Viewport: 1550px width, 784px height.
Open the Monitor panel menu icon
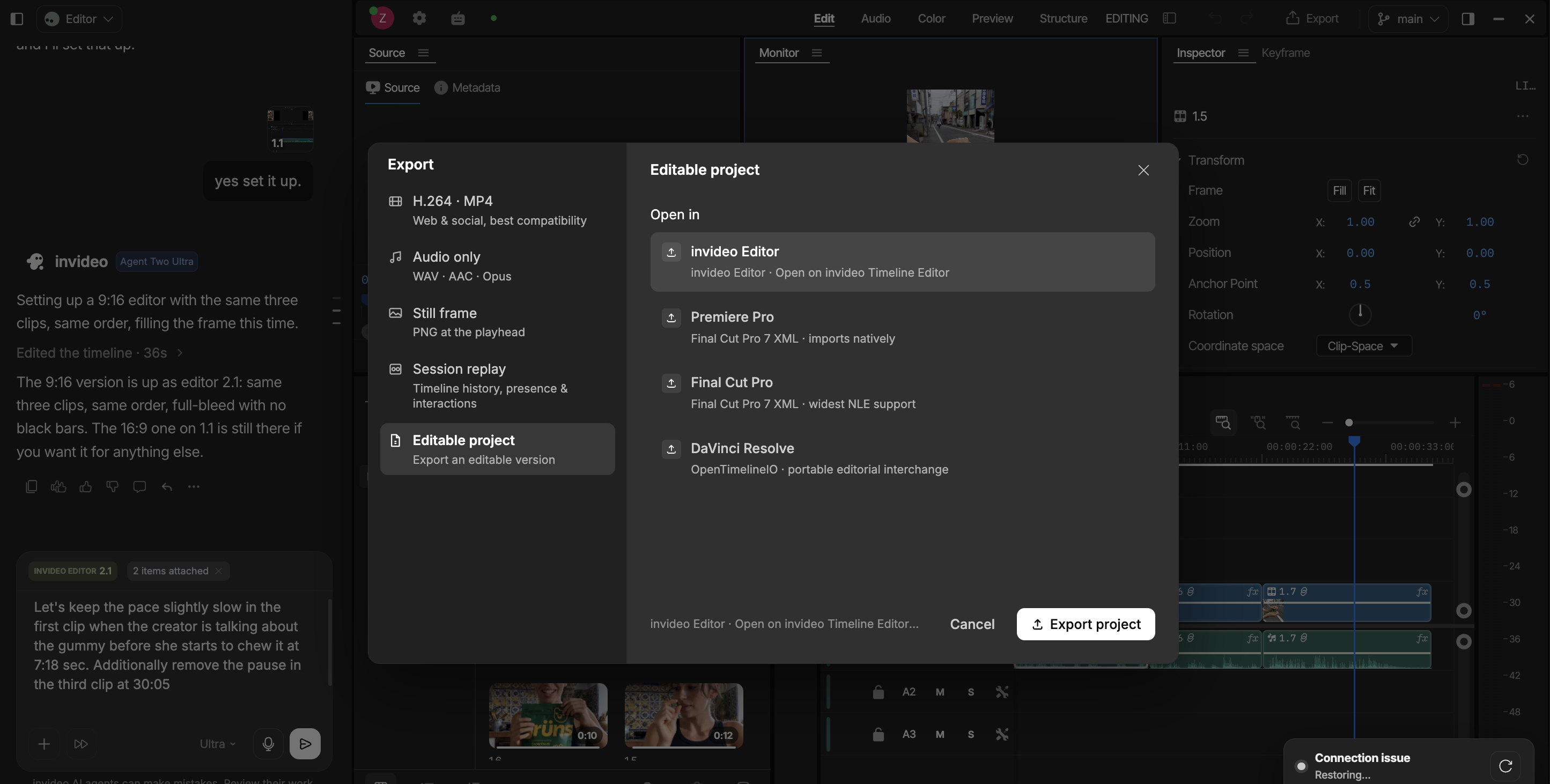point(816,53)
